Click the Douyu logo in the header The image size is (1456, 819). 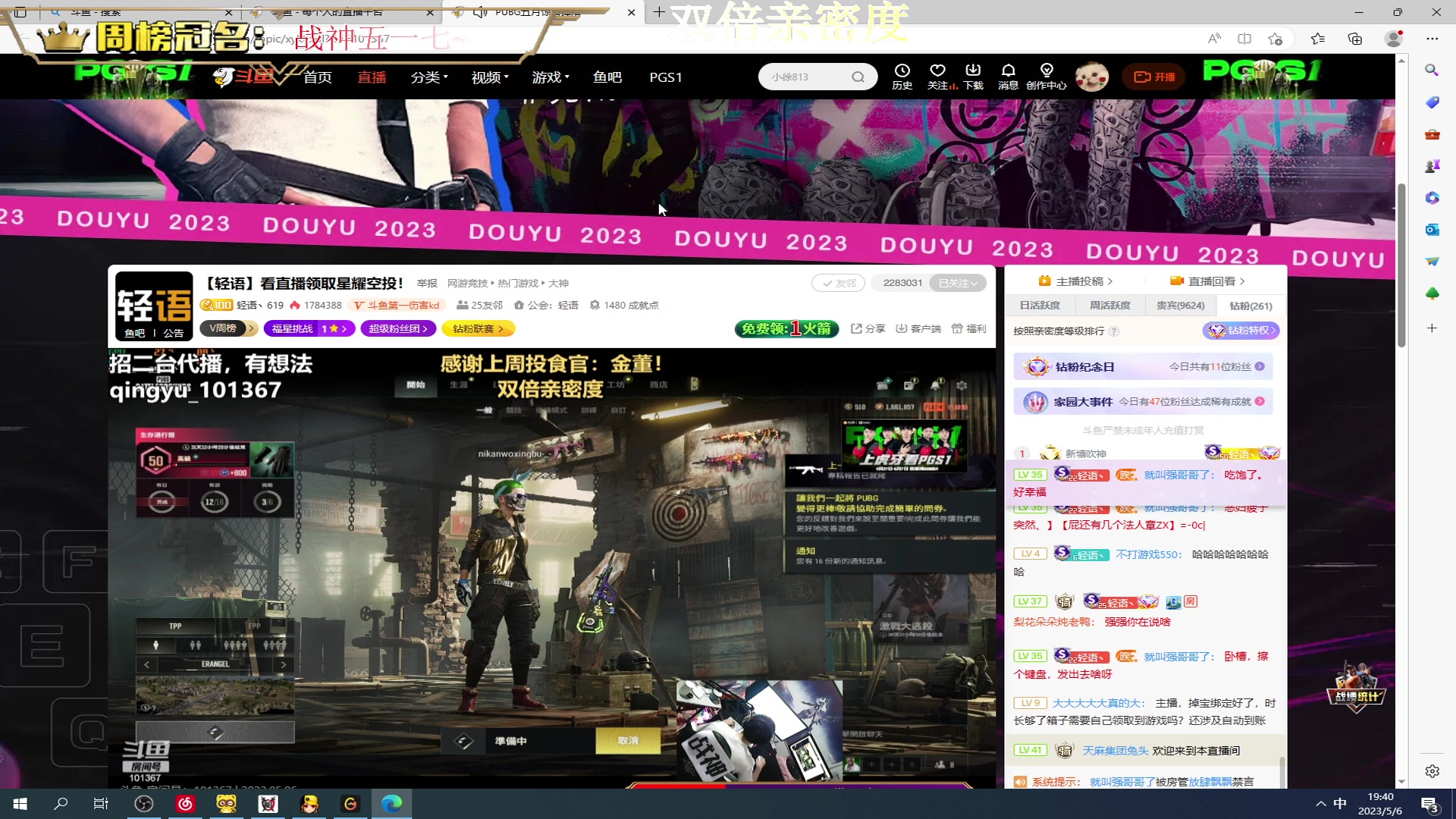coord(243,77)
